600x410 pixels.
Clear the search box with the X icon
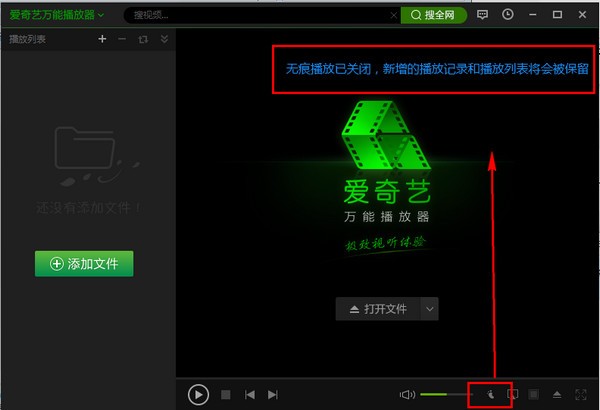pos(393,15)
